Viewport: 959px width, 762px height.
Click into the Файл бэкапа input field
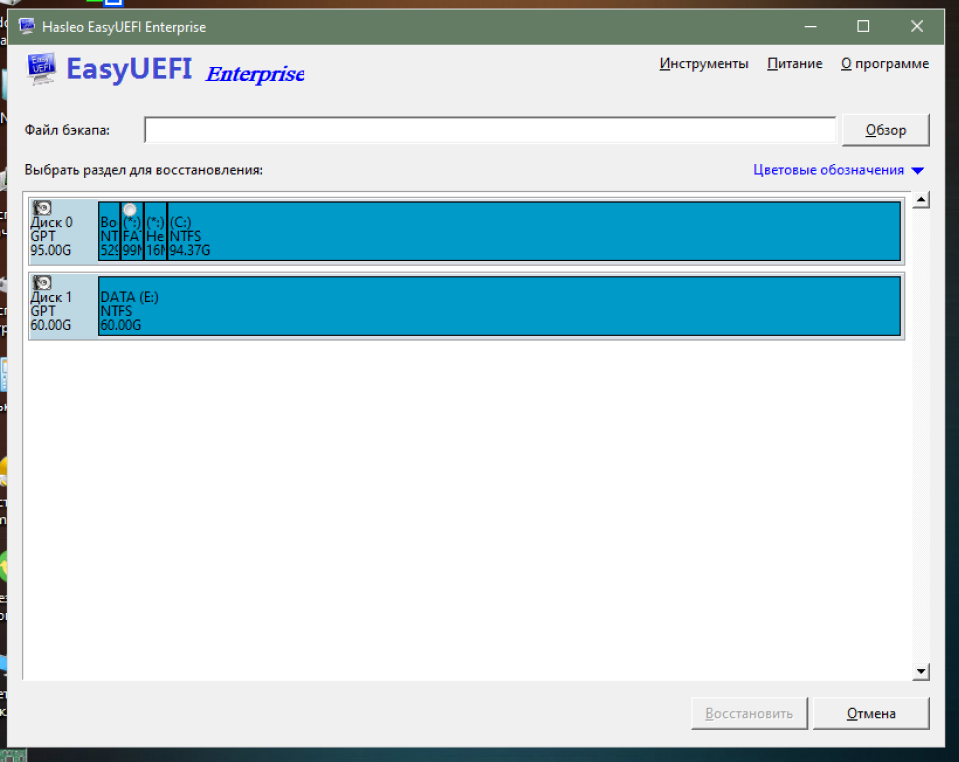point(490,130)
